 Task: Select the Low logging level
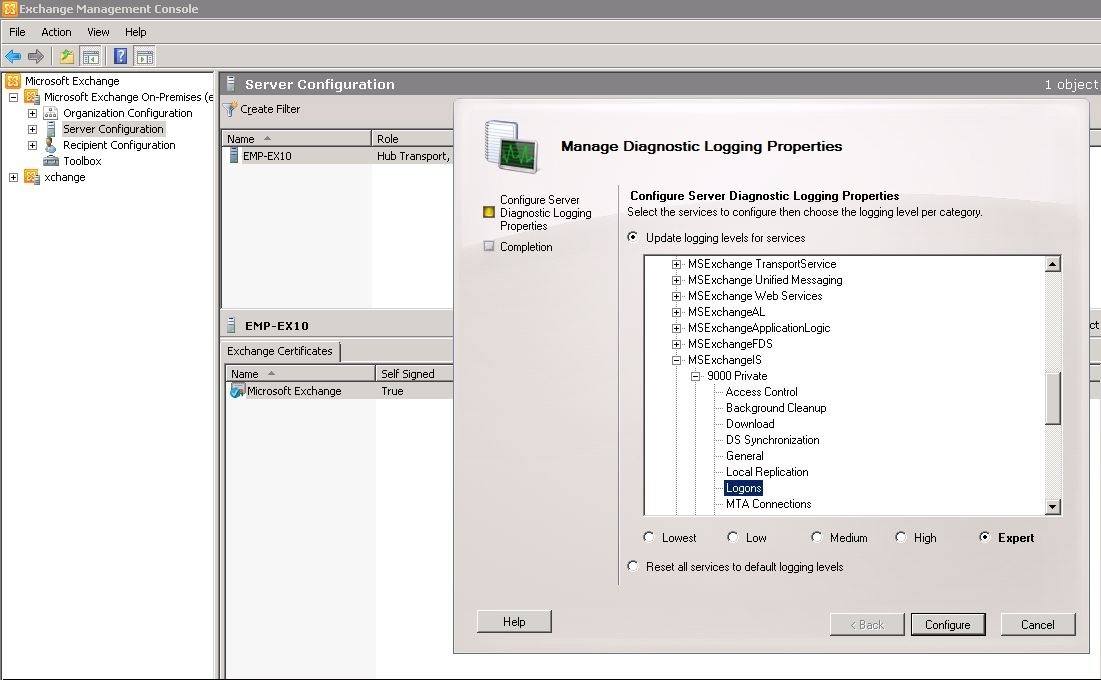[732, 537]
